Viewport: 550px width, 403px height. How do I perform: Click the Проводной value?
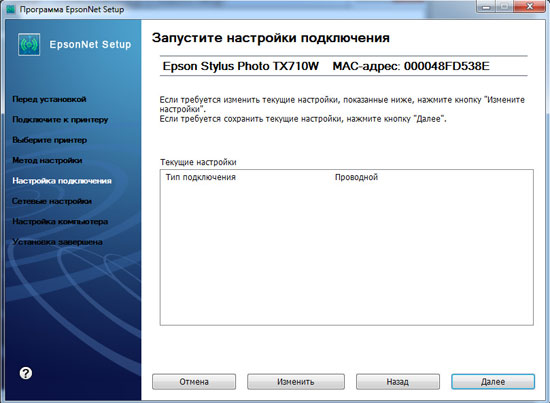[x=356, y=177]
